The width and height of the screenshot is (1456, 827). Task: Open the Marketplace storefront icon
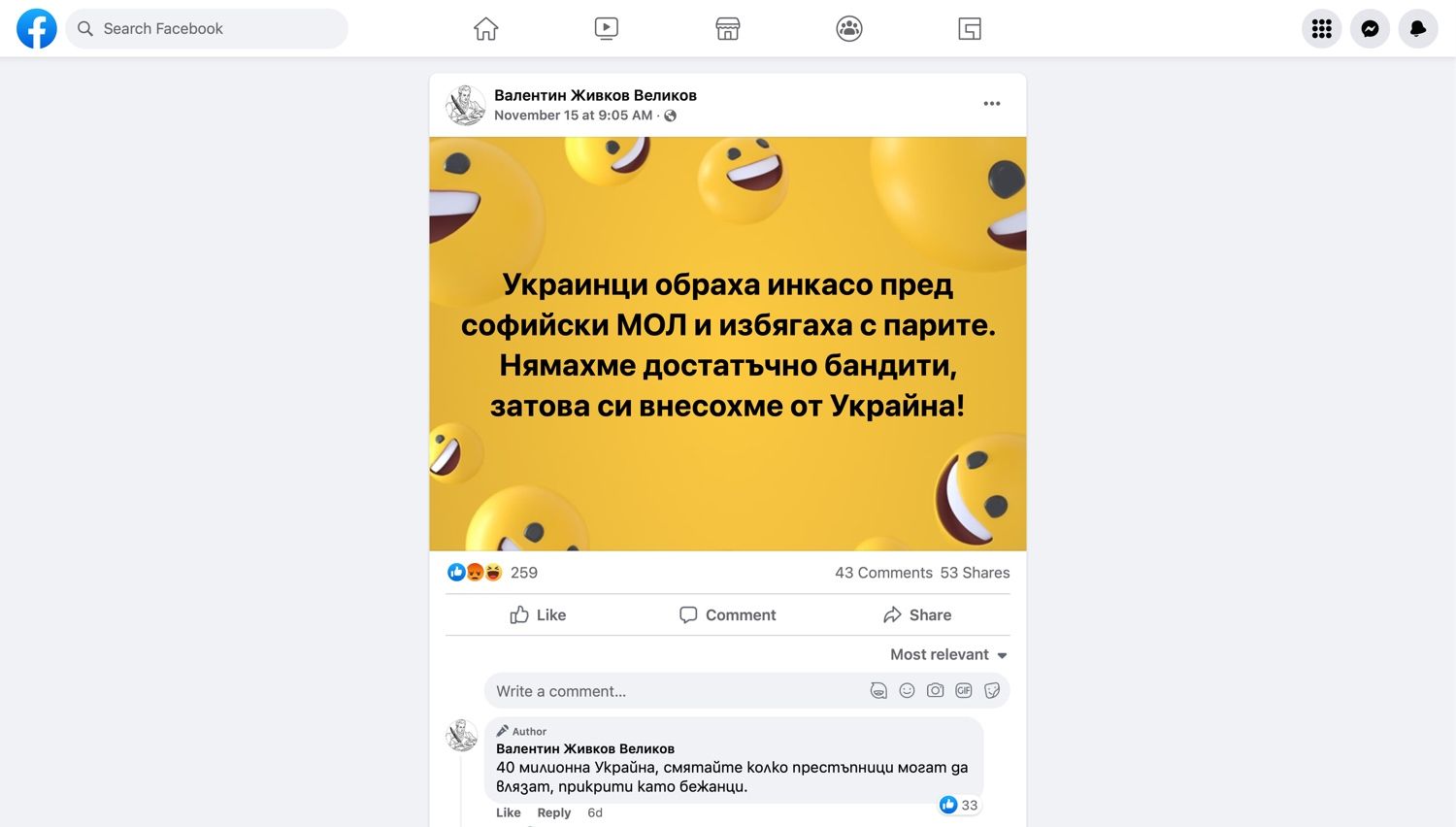(728, 29)
